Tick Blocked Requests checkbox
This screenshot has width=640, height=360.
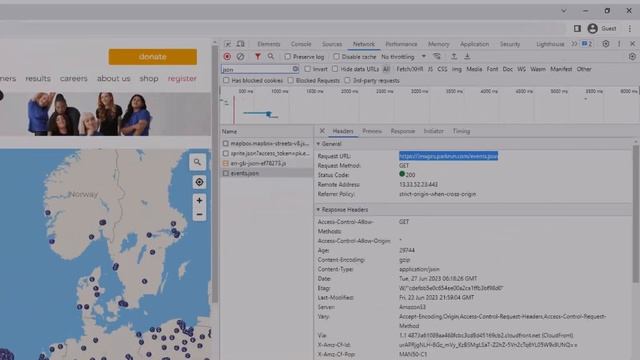click(x=290, y=80)
